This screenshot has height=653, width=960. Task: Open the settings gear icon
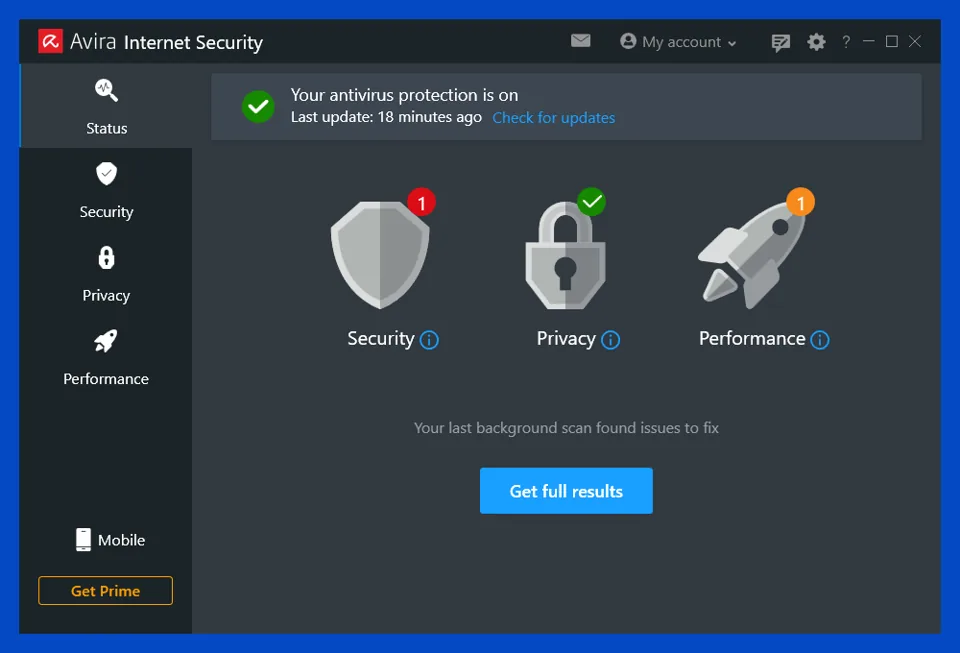pos(817,42)
